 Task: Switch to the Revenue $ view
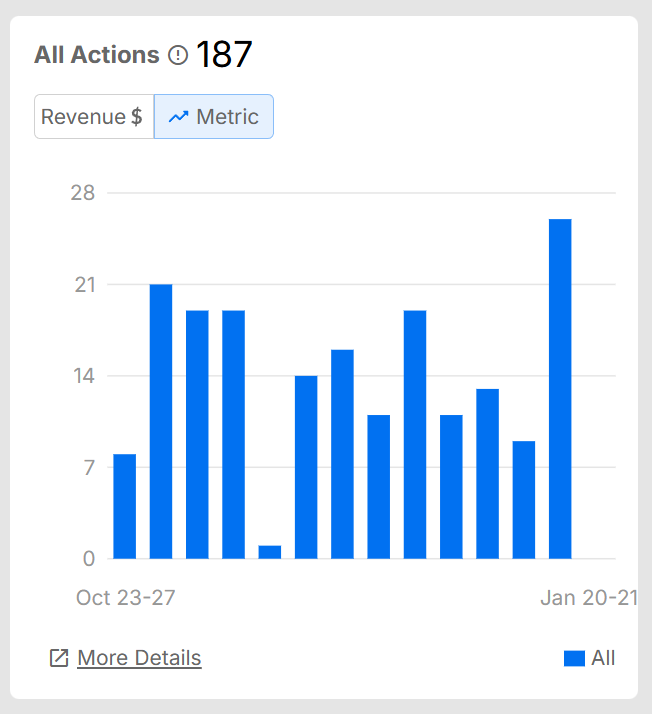click(94, 117)
